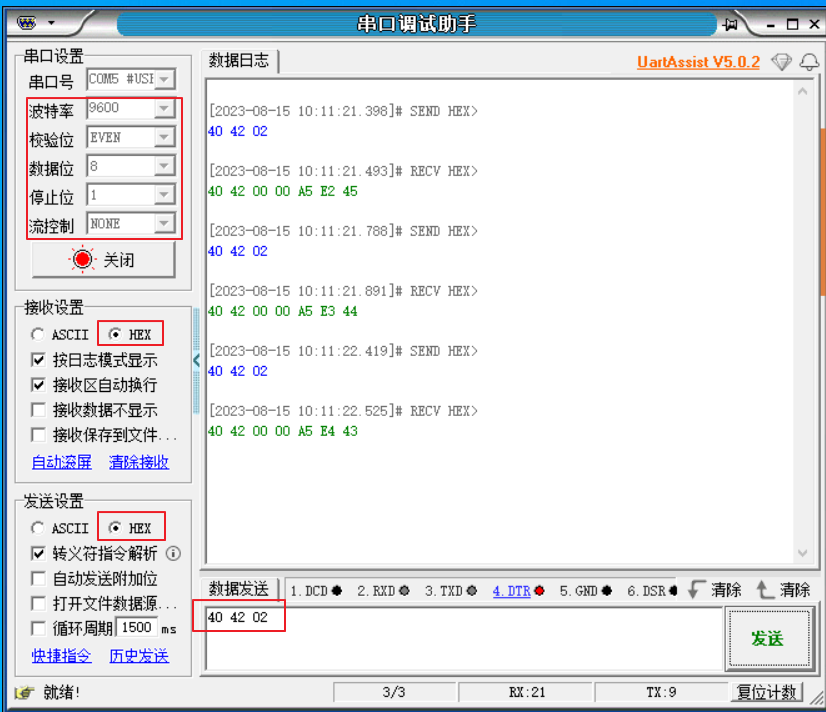Click received data 40 42 00 00 A5 E3 44
826x712 pixels.
[283, 311]
